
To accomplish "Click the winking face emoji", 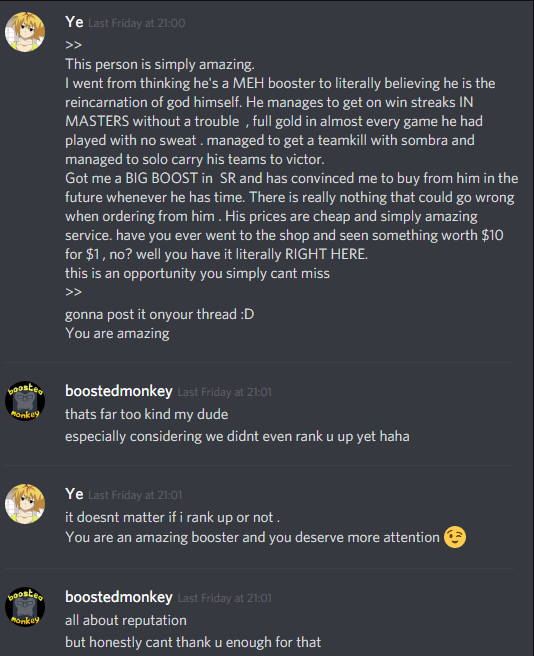I will point(455,537).
